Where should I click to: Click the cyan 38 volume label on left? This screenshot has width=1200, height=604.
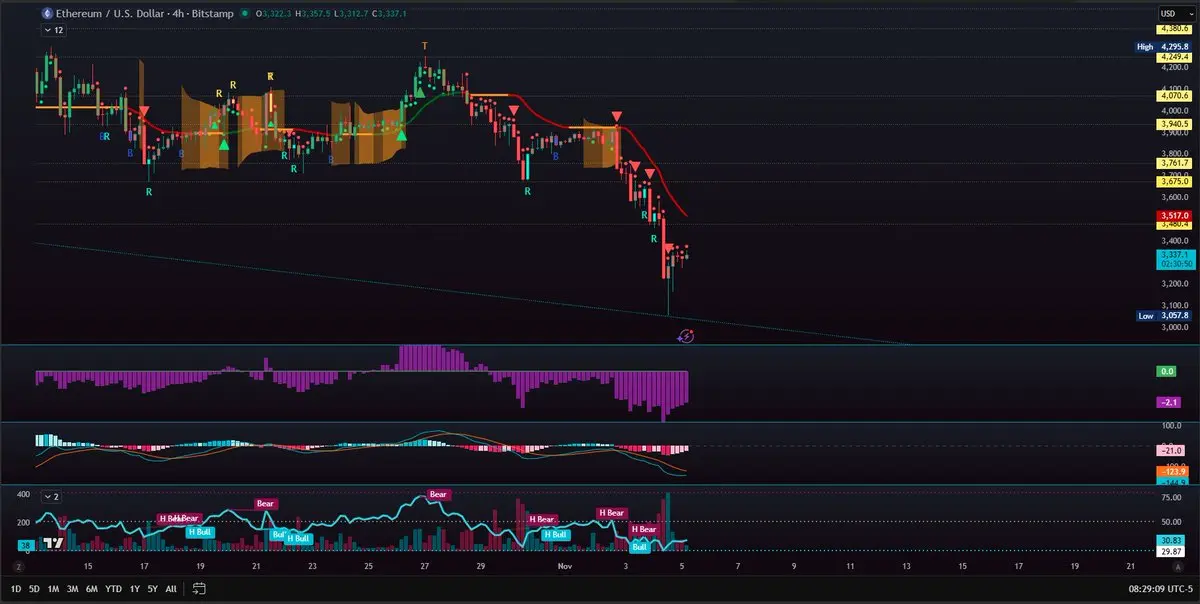point(25,545)
